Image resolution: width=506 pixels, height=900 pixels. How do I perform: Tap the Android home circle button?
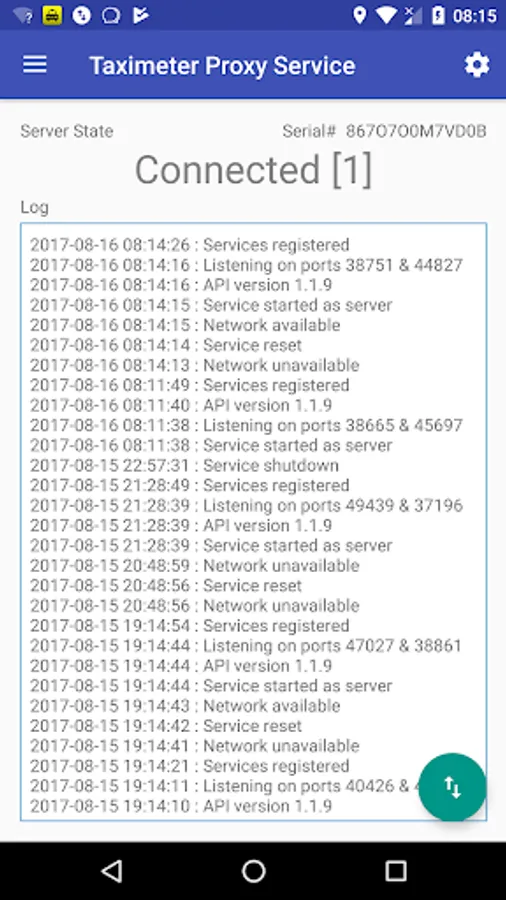point(253,871)
